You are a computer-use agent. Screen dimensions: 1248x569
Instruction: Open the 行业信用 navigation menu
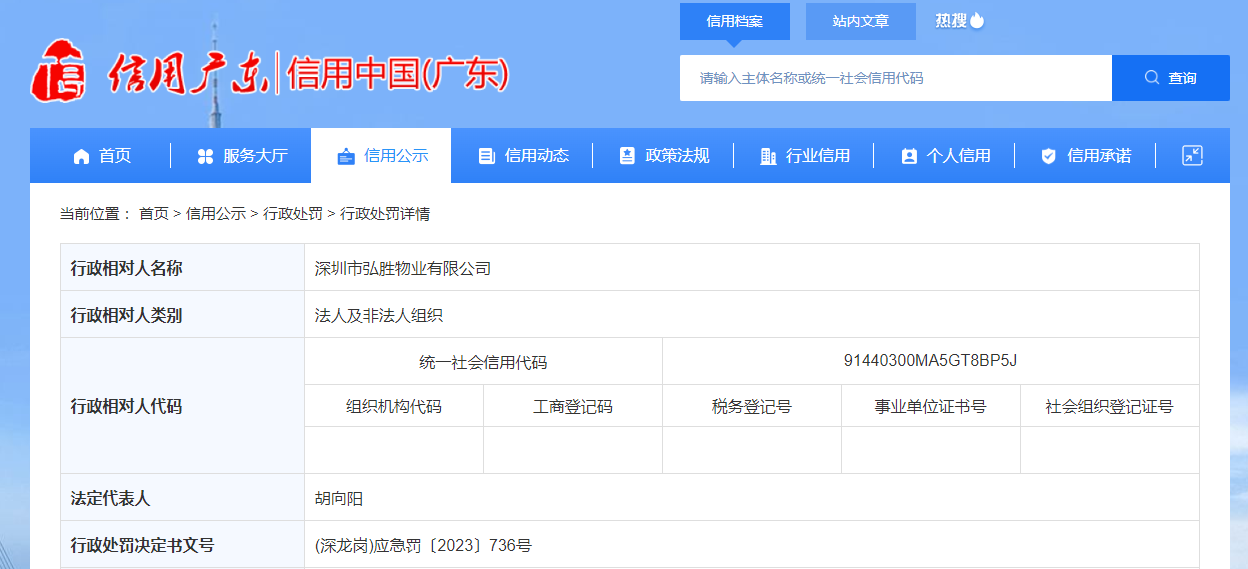pyautogui.click(x=804, y=156)
